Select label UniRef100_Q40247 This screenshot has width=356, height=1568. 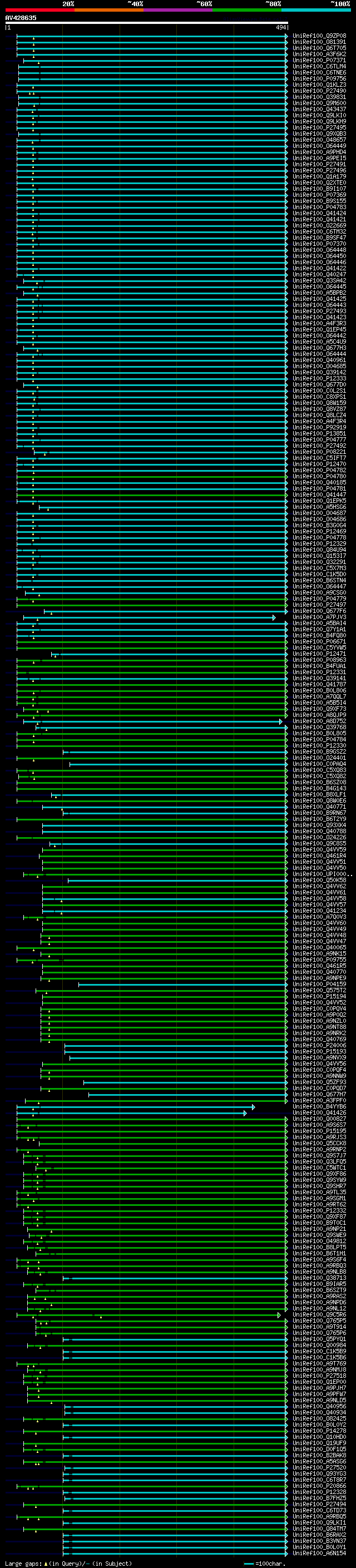tap(319, 275)
